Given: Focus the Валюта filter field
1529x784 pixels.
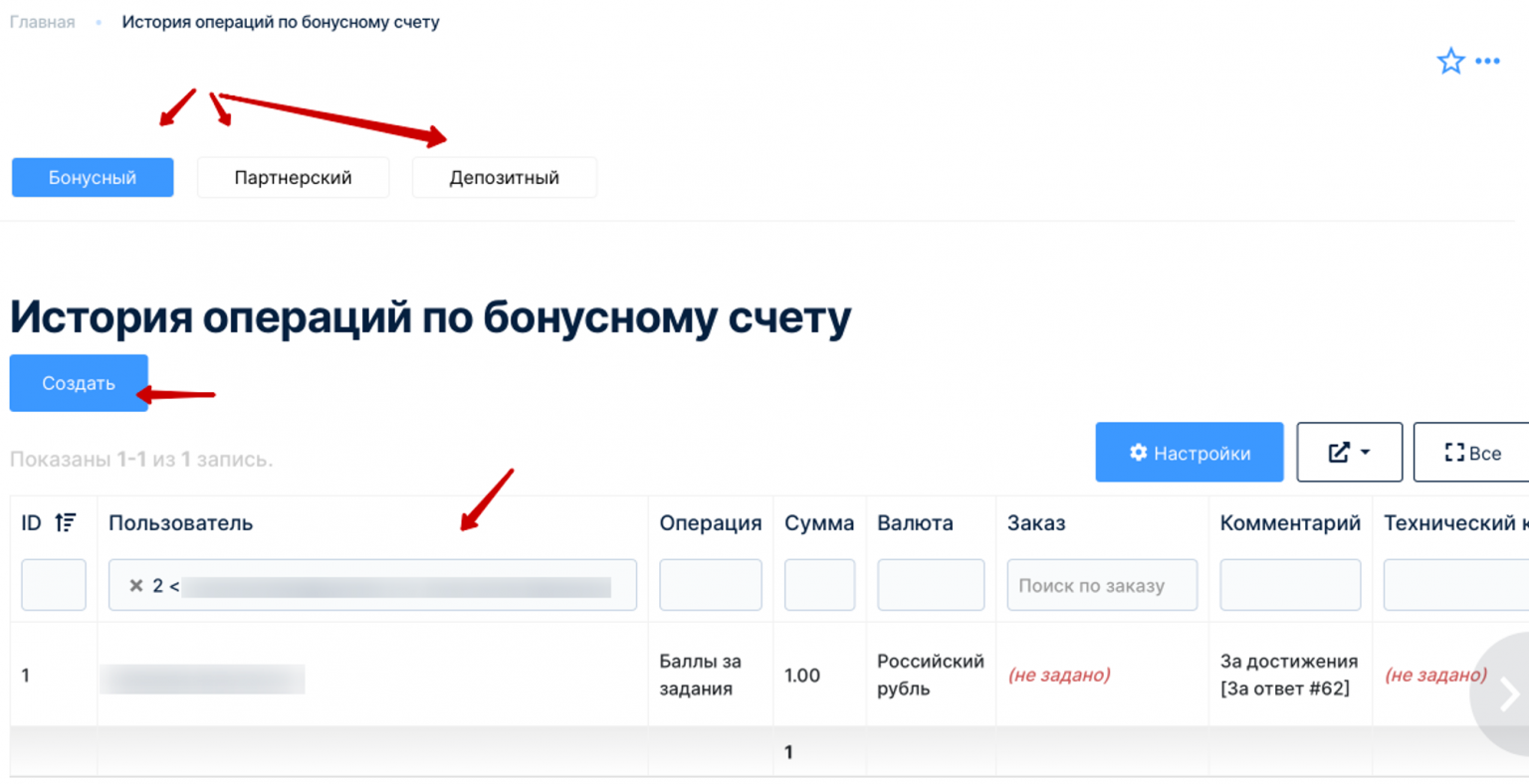Looking at the screenshot, I should (x=930, y=585).
